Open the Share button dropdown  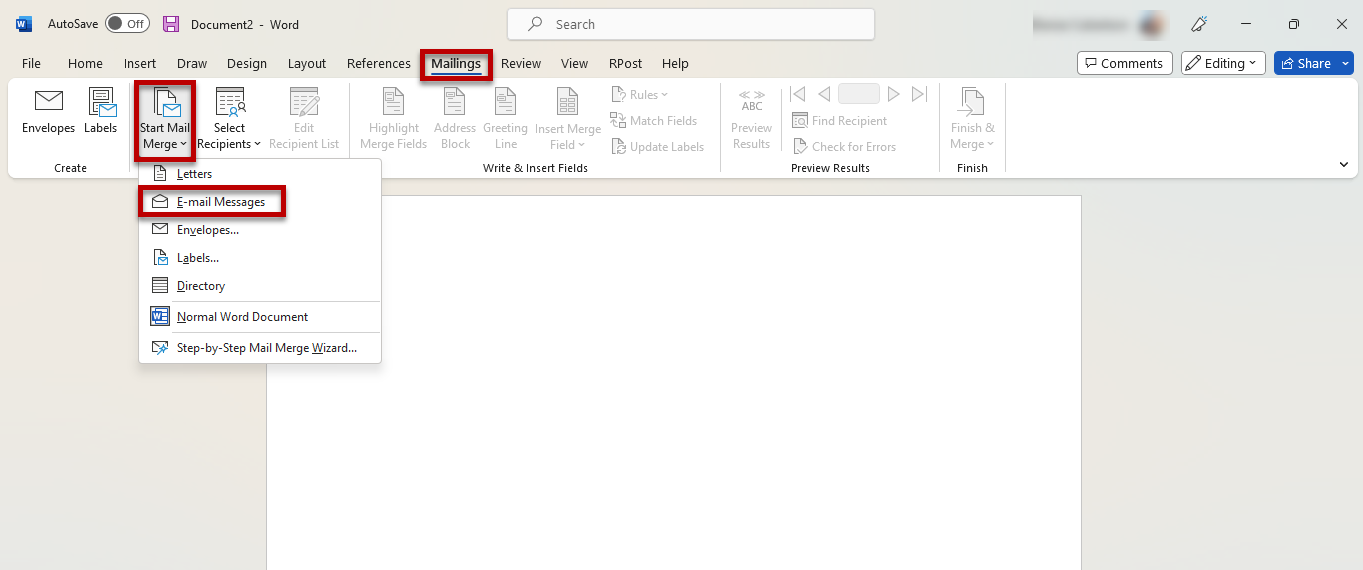[x=1313, y=63]
